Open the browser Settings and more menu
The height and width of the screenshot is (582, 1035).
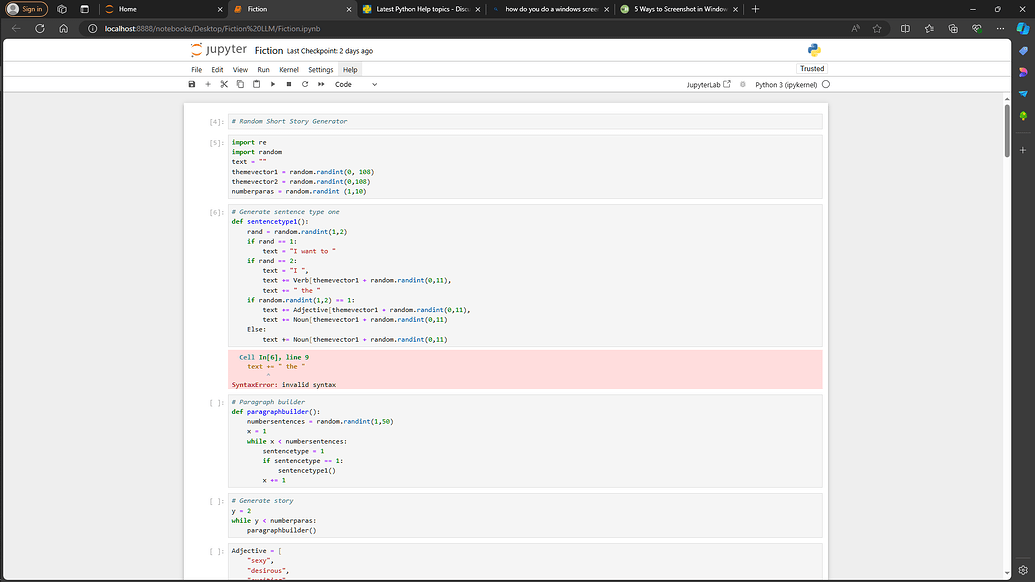(1001, 28)
